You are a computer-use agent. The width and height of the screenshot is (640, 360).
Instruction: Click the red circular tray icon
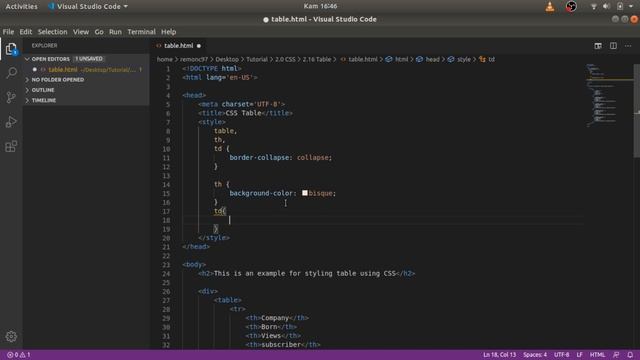pyautogui.click(x=571, y=6)
